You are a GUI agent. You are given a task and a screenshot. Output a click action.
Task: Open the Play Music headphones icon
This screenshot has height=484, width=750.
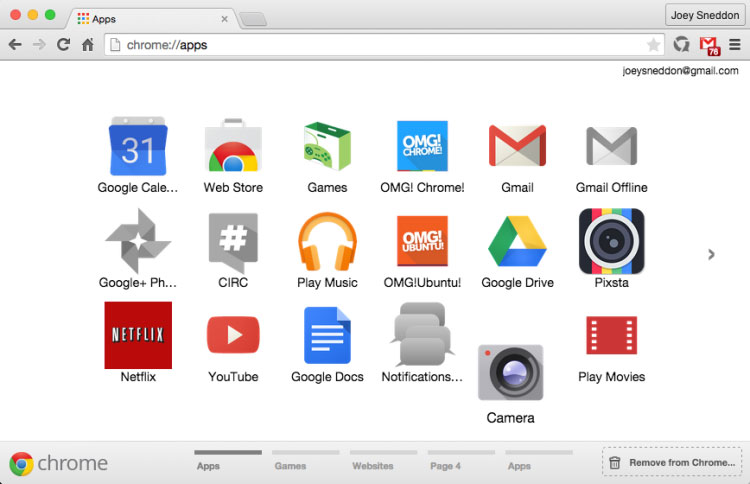point(327,242)
